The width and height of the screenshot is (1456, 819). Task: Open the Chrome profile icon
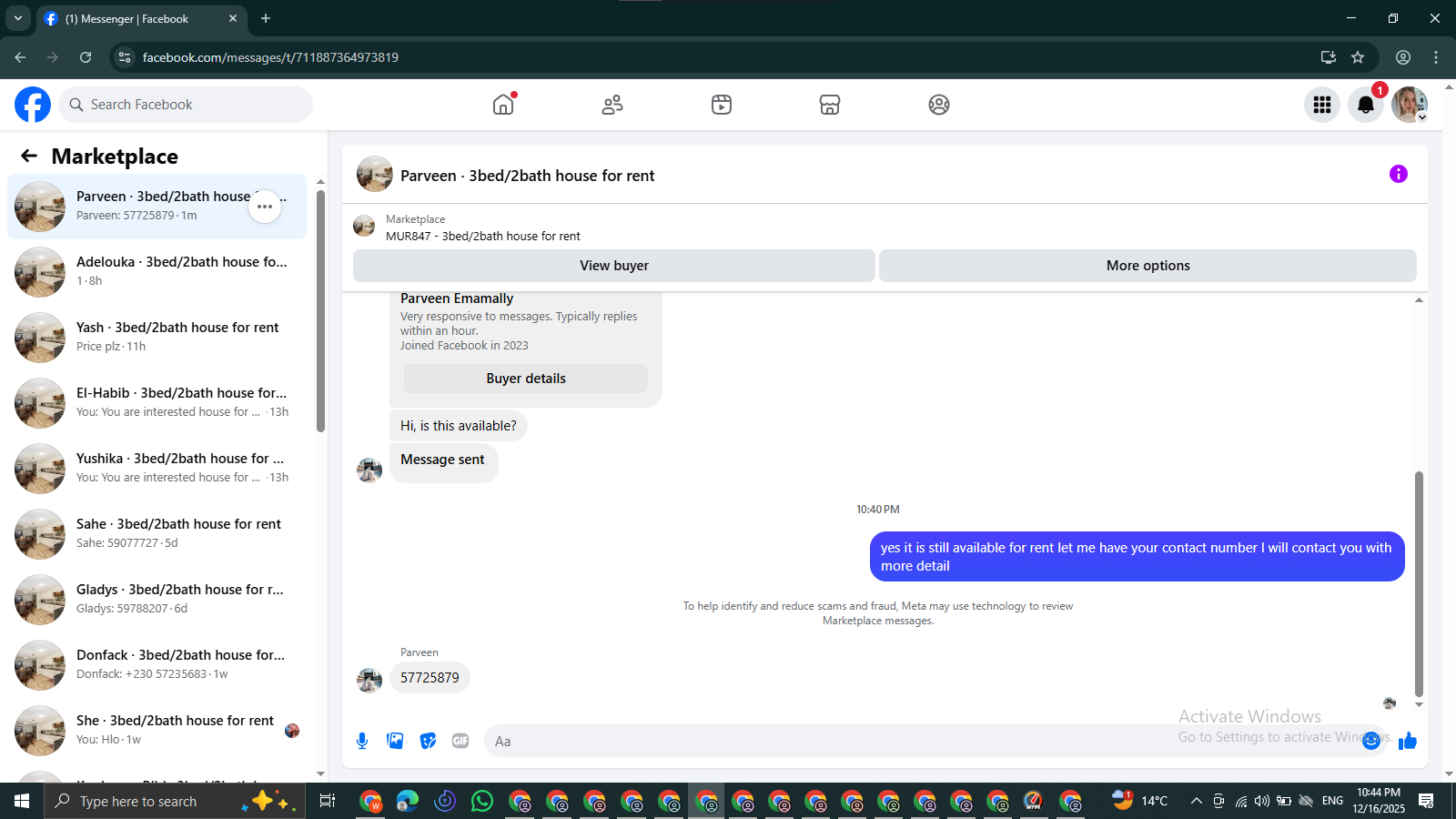(x=1403, y=57)
